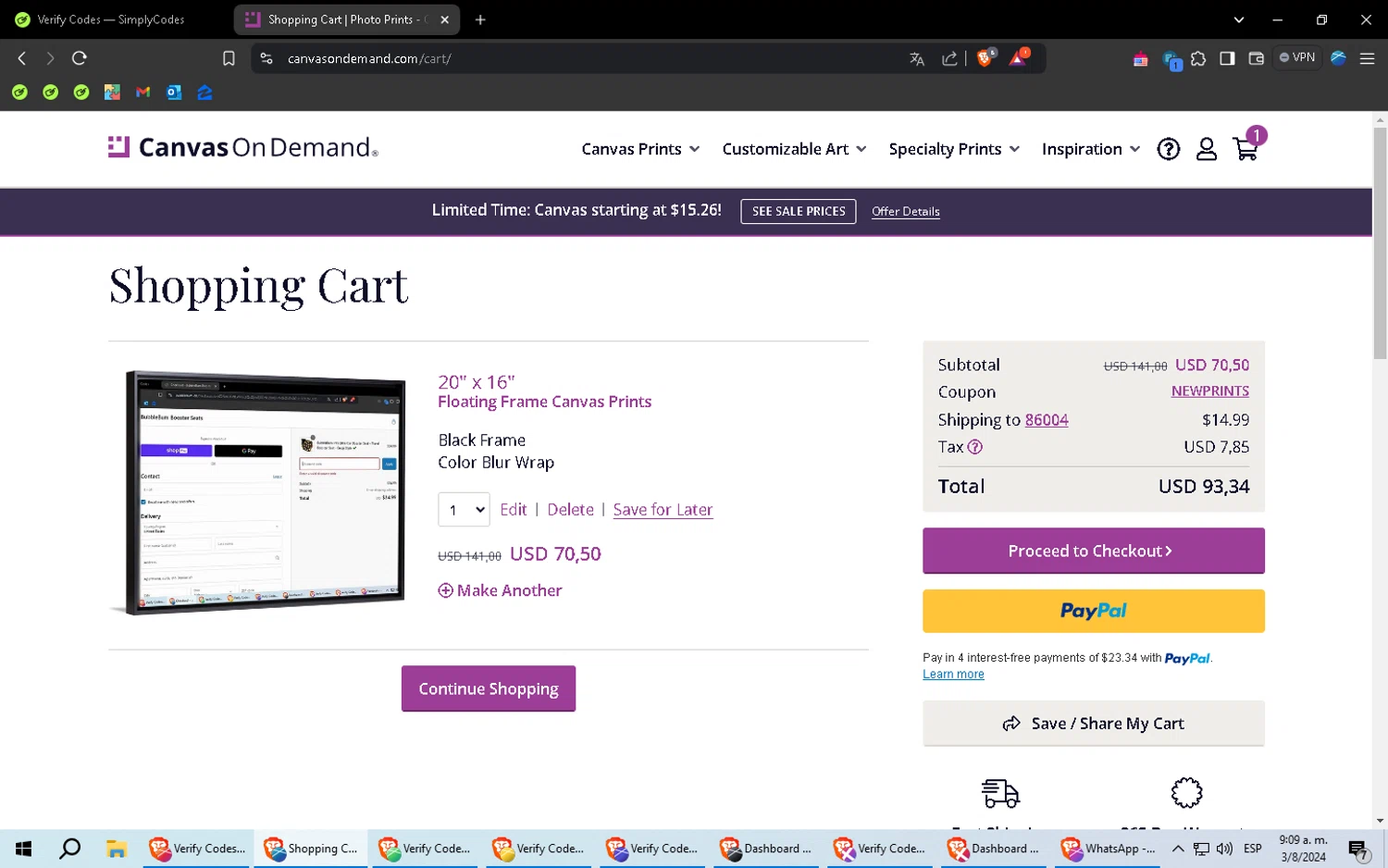Toggle the browser sidebar panel icon
1388x868 pixels.
click(1227, 58)
